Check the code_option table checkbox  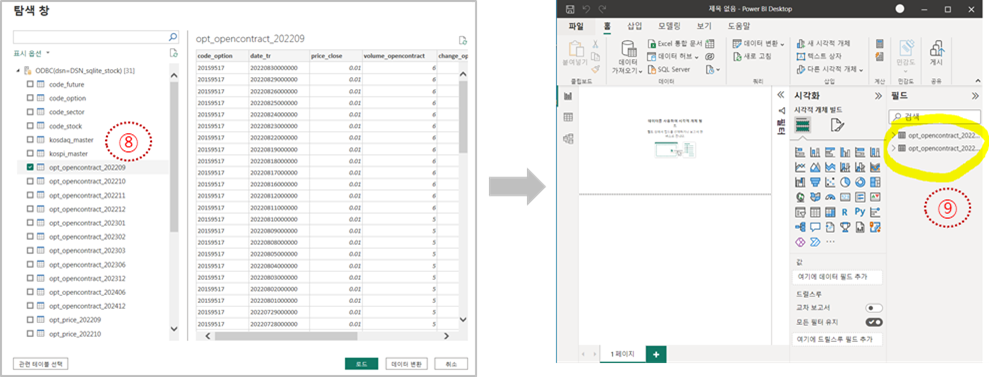point(30,98)
